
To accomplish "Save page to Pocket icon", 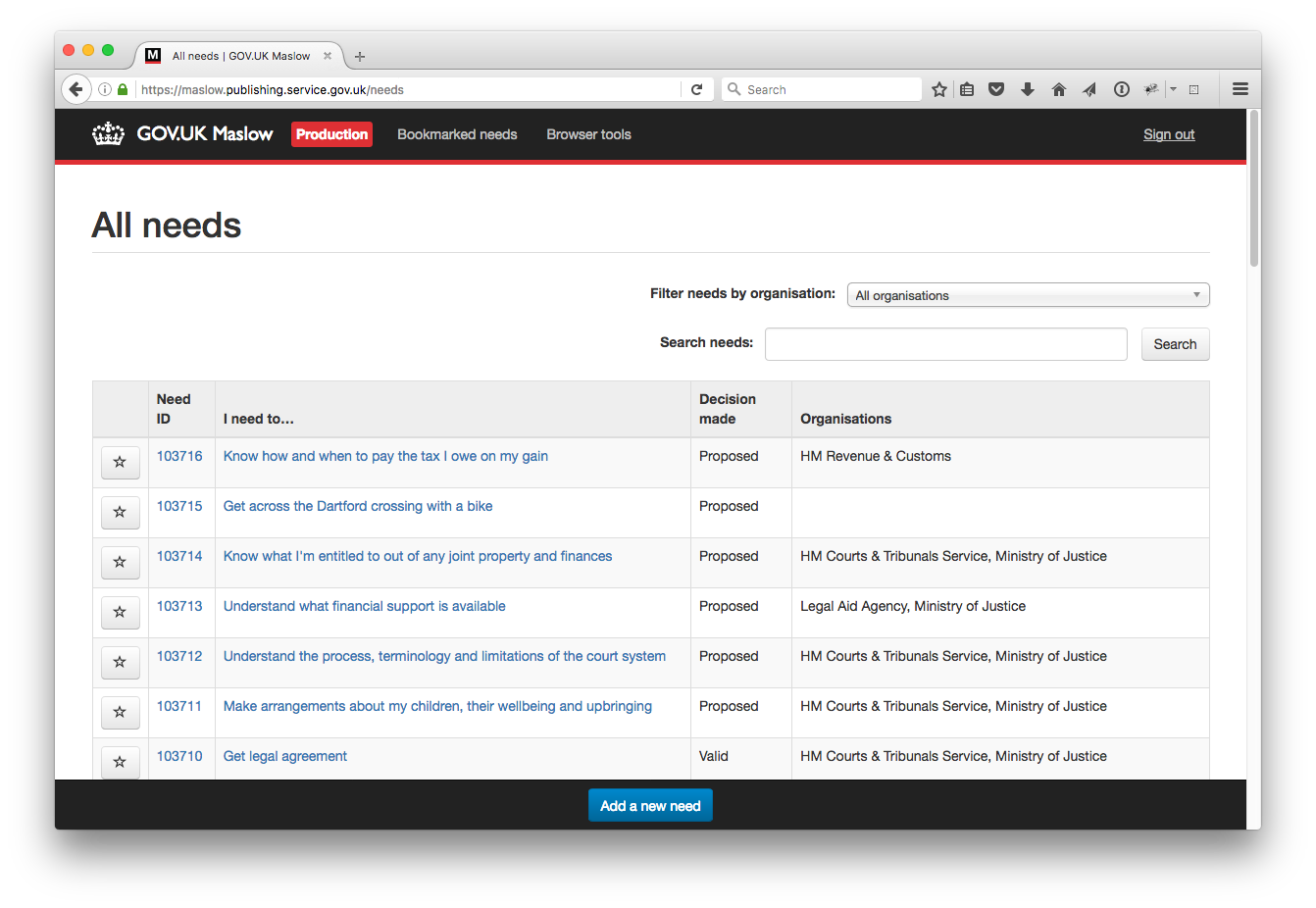I will (996, 89).
